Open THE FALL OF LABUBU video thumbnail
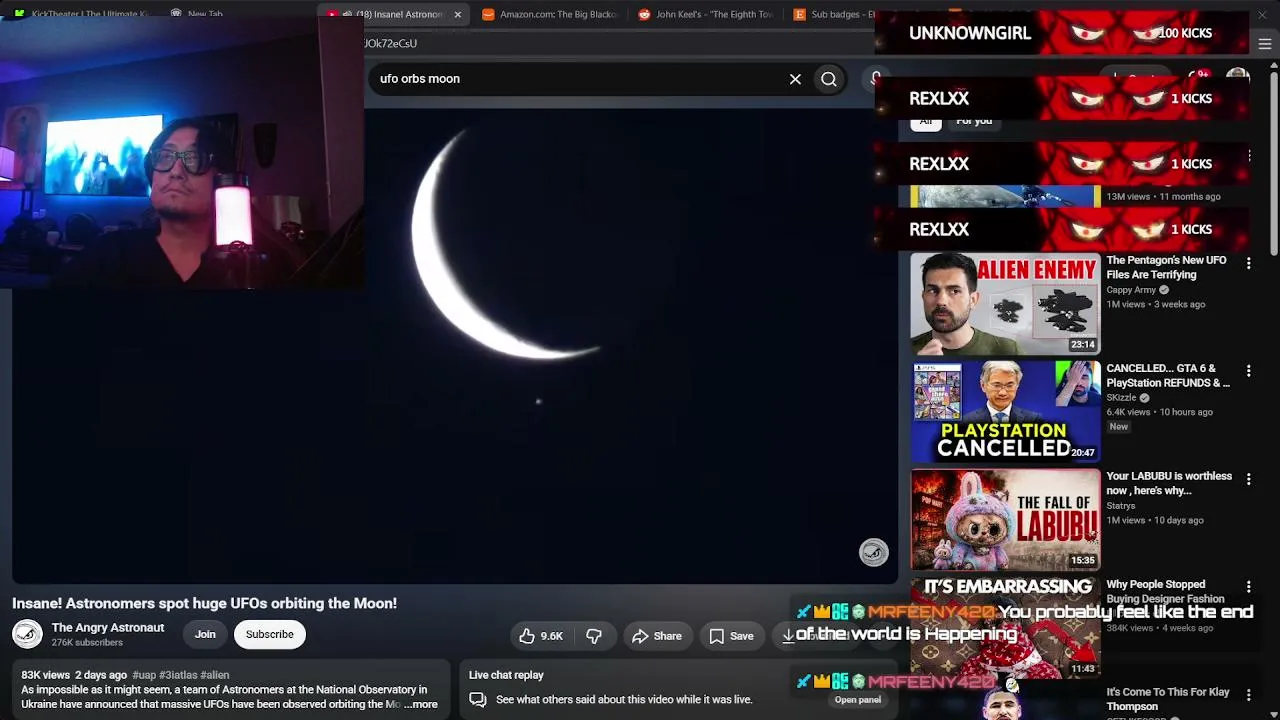This screenshot has height=720, width=1280. [x=1005, y=520]
